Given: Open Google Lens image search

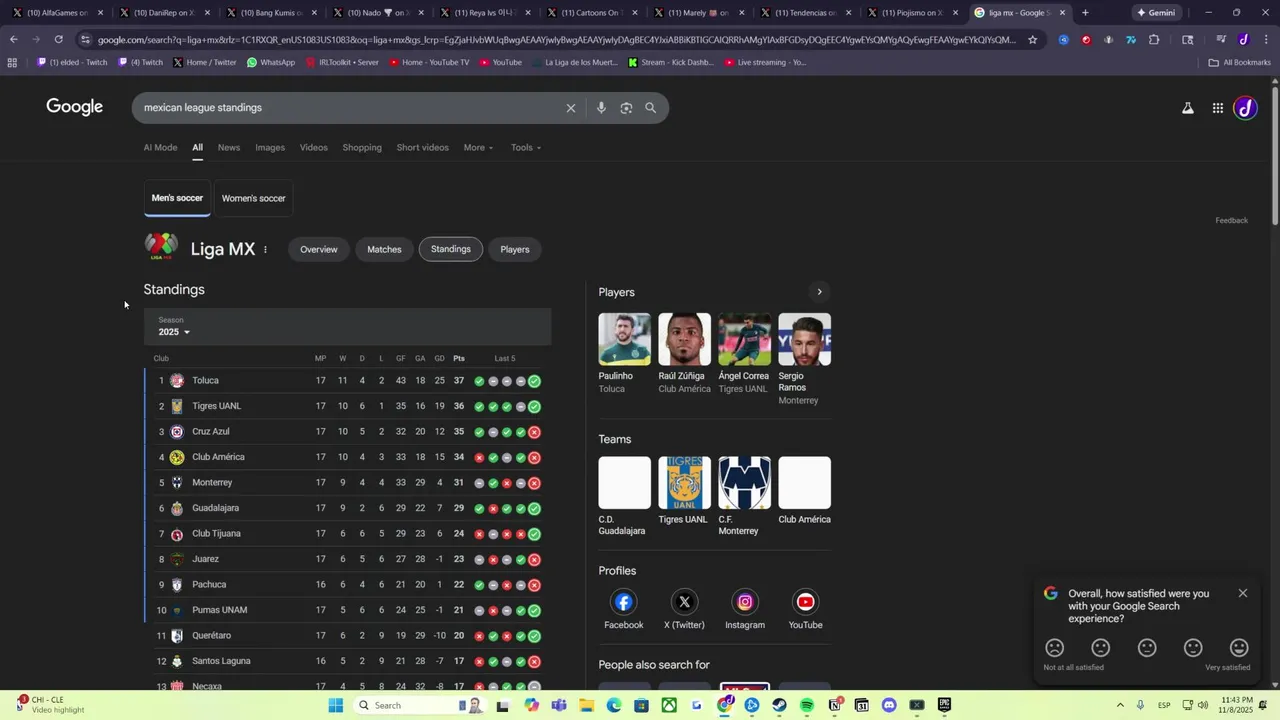Looking at the screenshot, I should pyautogui.click(x=626, y=108).
